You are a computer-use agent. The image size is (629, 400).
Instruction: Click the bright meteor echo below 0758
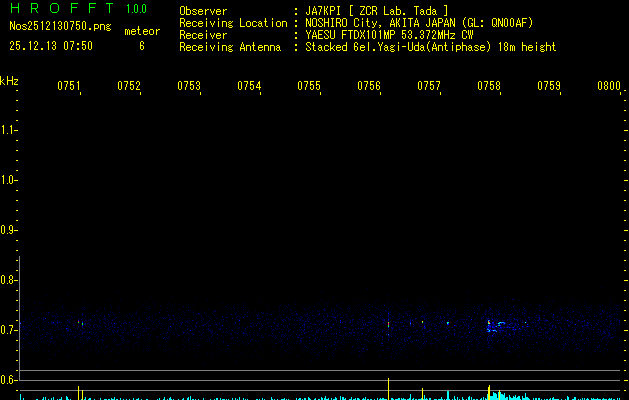490,324
